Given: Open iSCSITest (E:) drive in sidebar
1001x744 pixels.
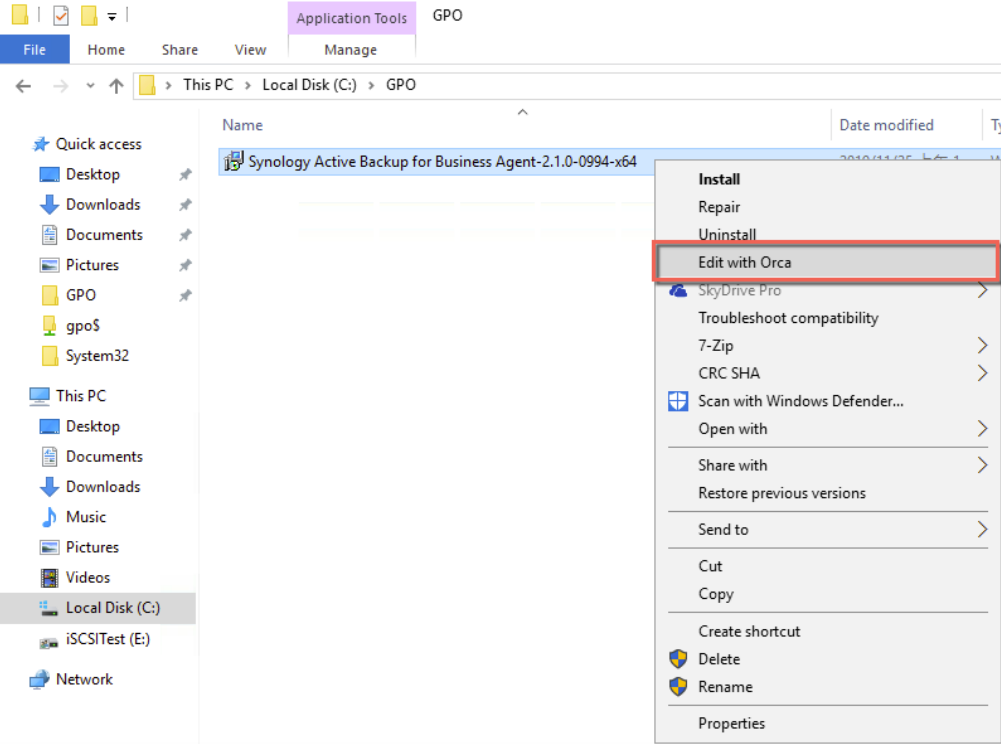Looking at the screenshot, I should point(107,638).
